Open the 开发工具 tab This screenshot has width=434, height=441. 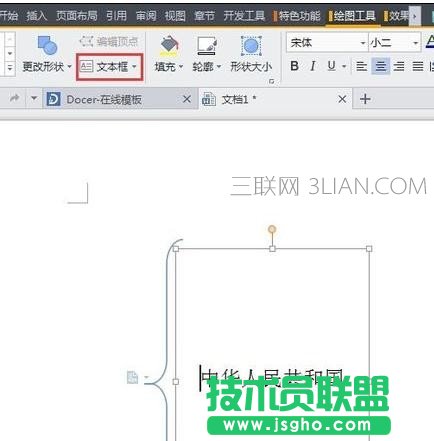(x=244, y=16)
